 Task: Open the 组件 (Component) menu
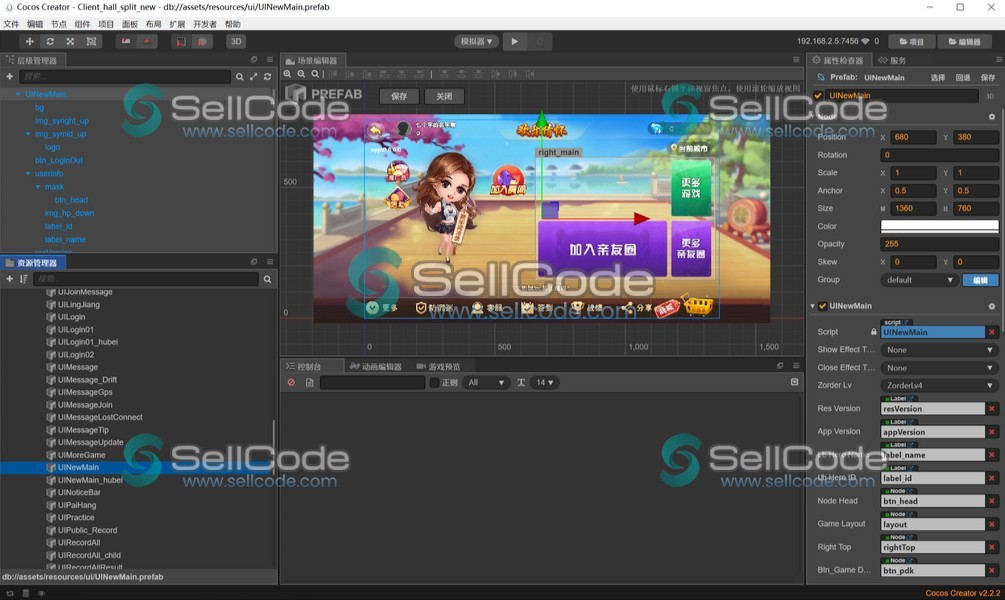(82, 24)
